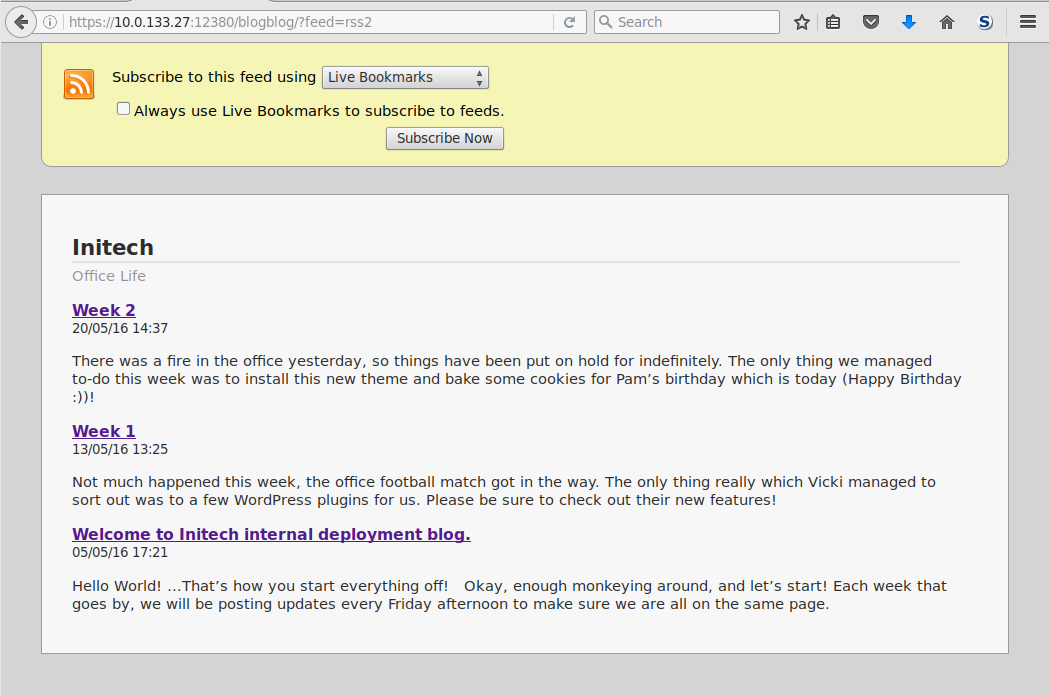Reload the current feed page
This screenshot has width=1049, height=696.
[x=569, y=22]
